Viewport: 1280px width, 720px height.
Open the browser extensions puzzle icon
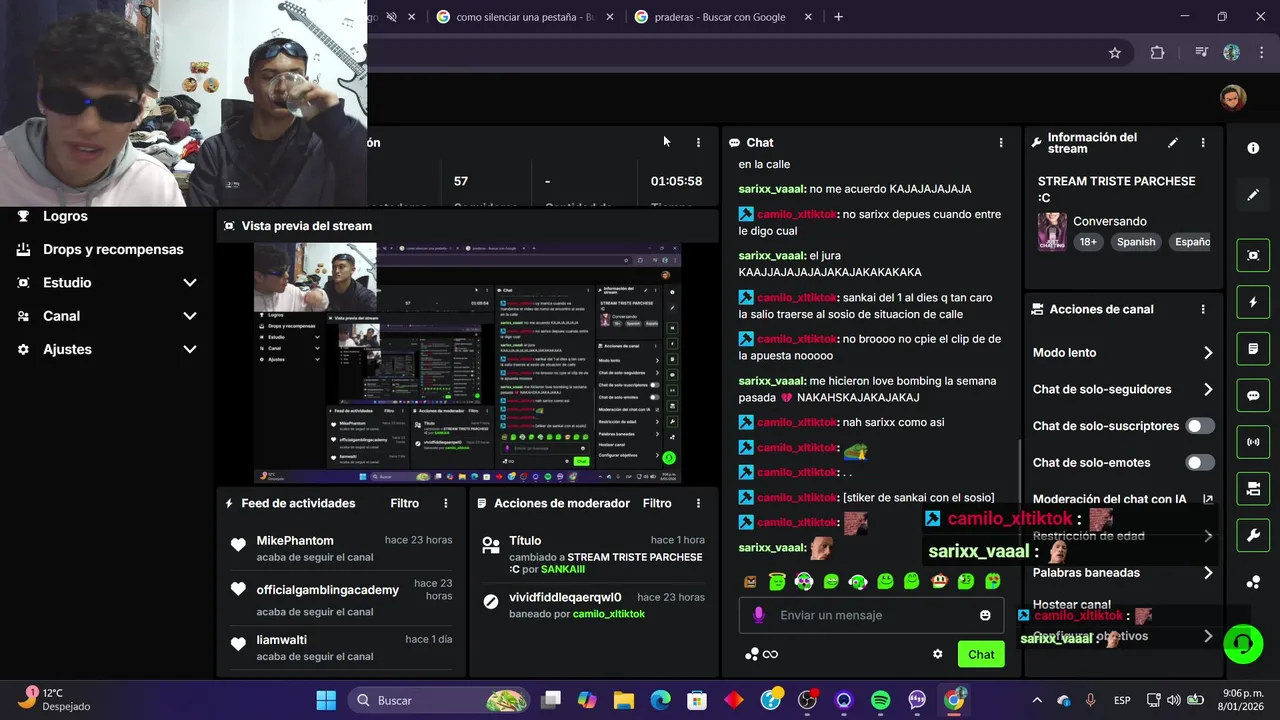[1157, 53]
